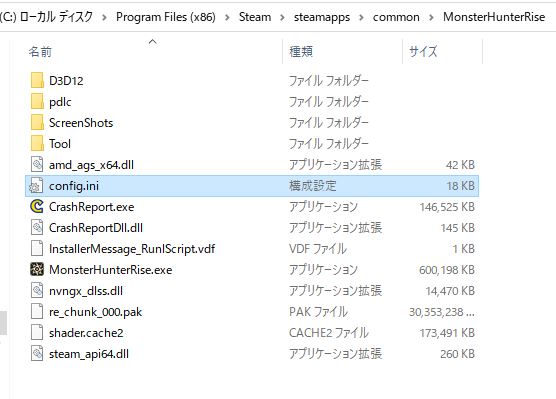Select shader.cache2 file name
The image size is (556, 399).
coord(86,333)
